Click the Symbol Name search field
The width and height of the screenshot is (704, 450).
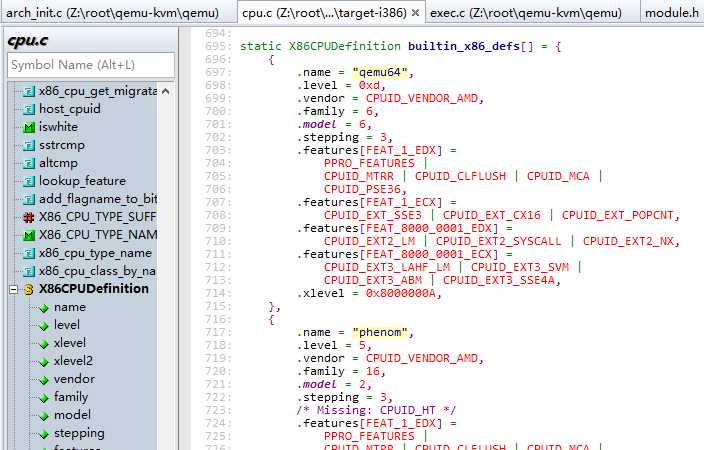pyautogui.click(x=90, y=65)
